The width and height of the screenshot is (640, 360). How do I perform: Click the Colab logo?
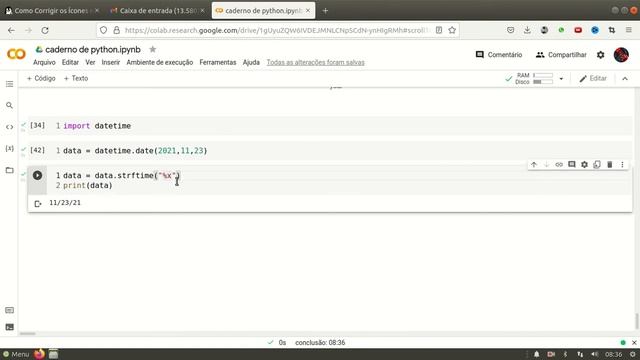tap(16, 54)
